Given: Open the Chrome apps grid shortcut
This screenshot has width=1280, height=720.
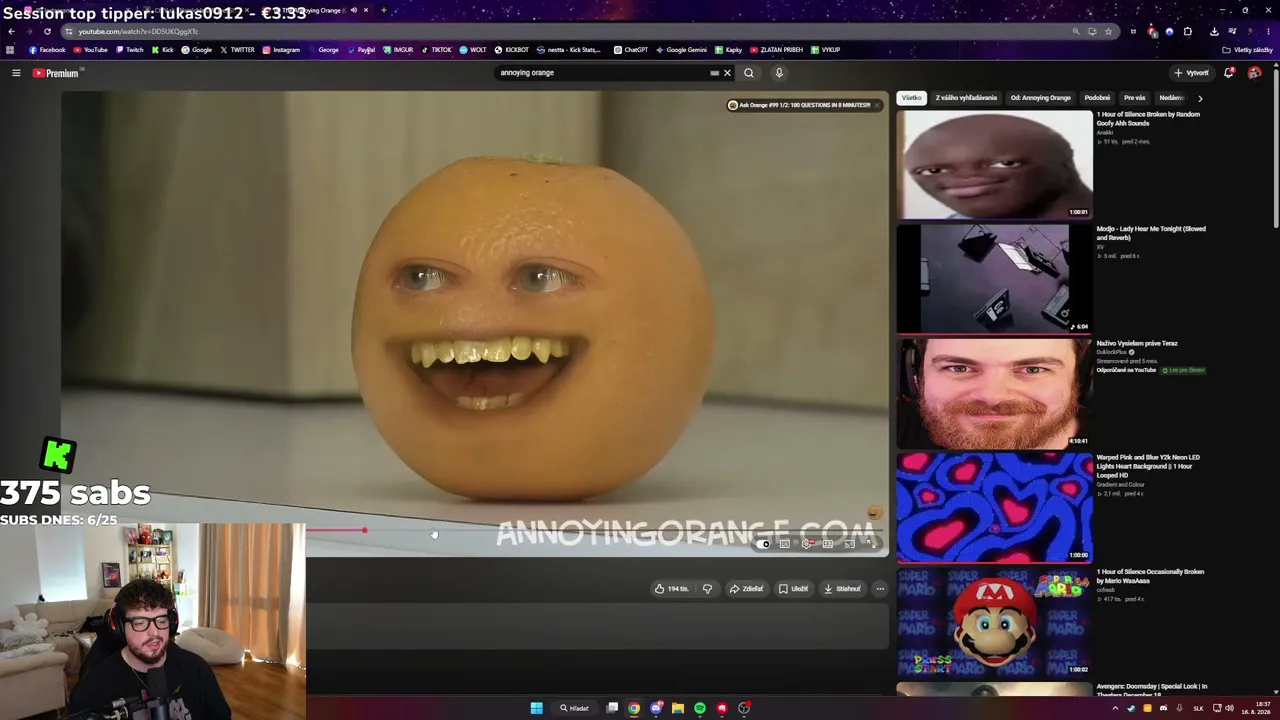Looking at the screenshot, I should (10, 50).
